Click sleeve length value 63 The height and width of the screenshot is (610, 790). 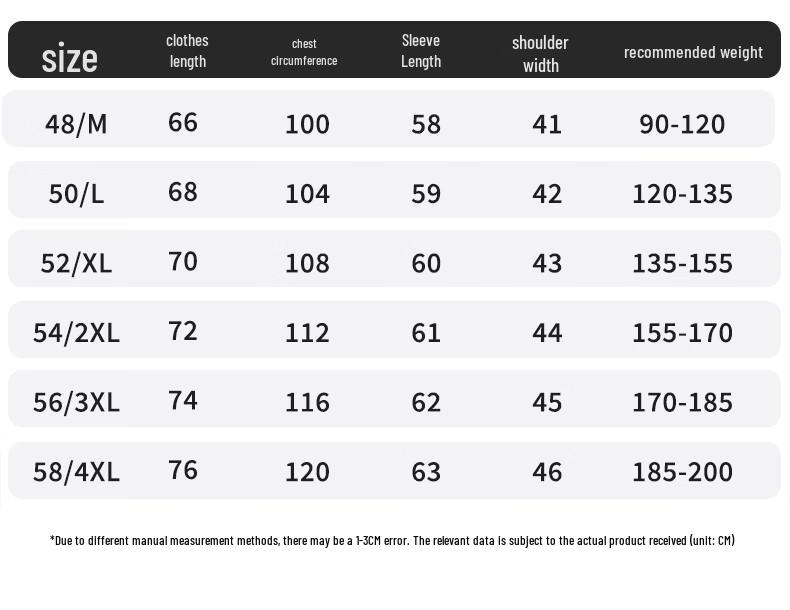(426, 471)
